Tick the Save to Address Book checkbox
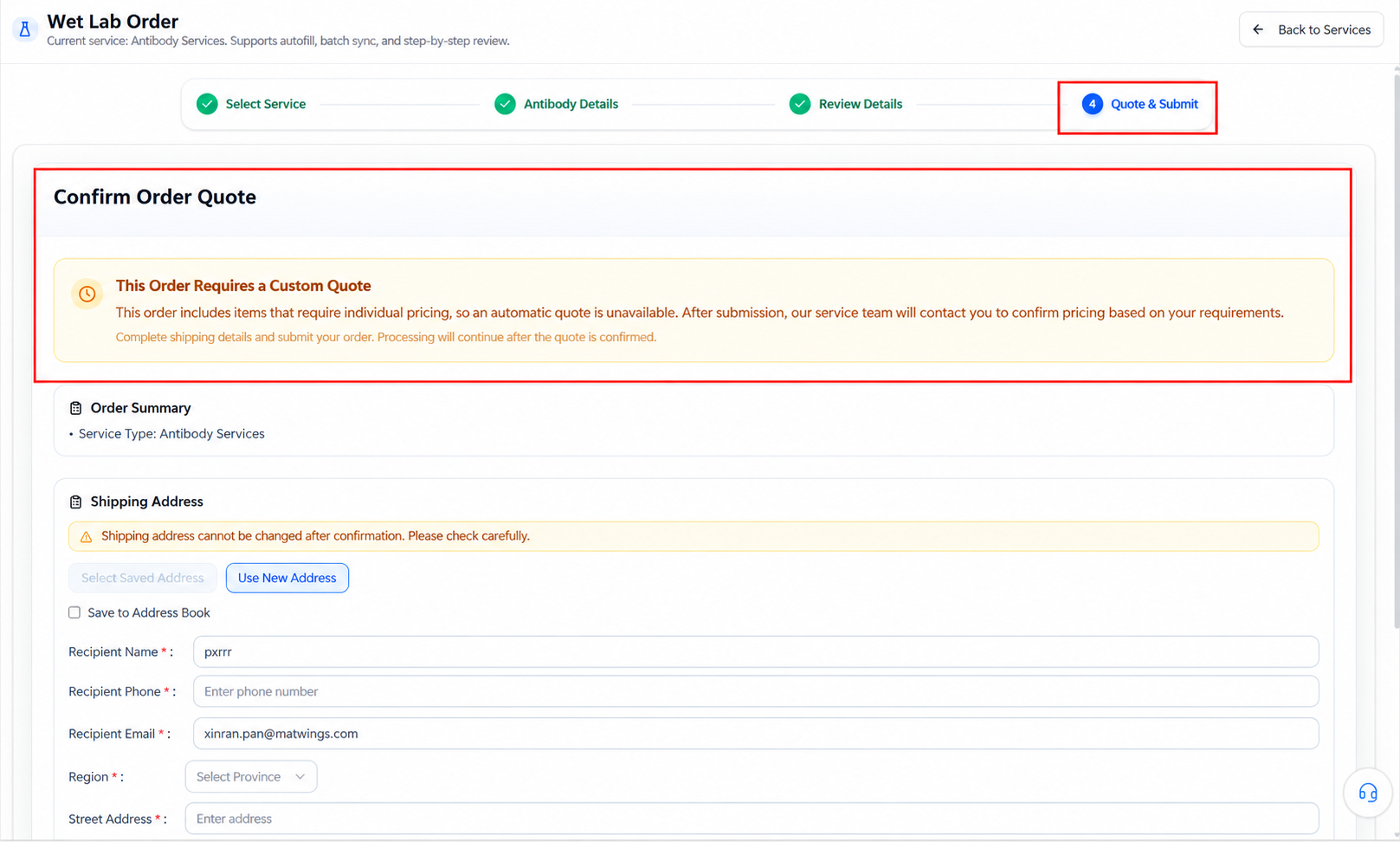 pos(74,612)
